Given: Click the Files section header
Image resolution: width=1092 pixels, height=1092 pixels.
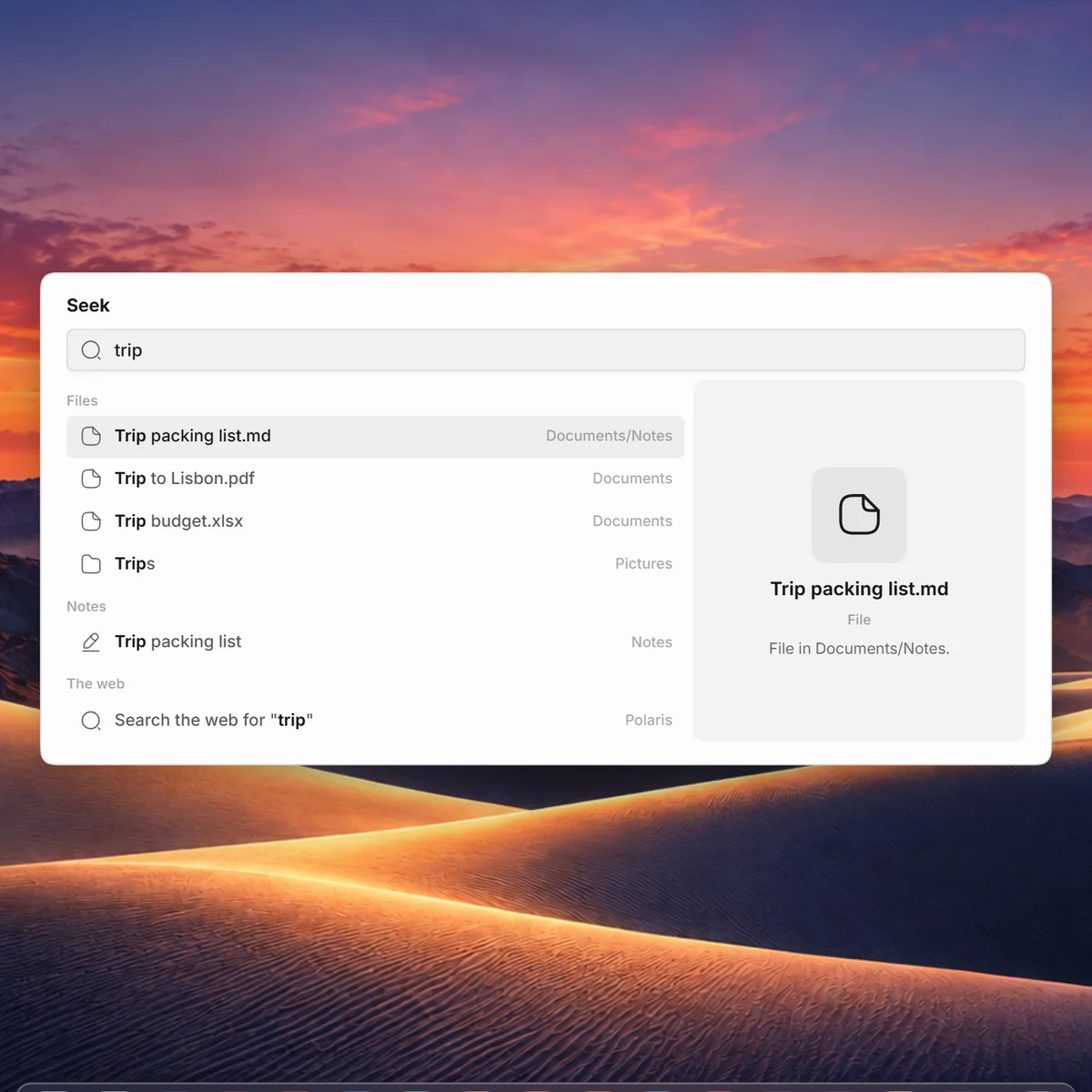Looking at the screenshot, I should [82, 400].
